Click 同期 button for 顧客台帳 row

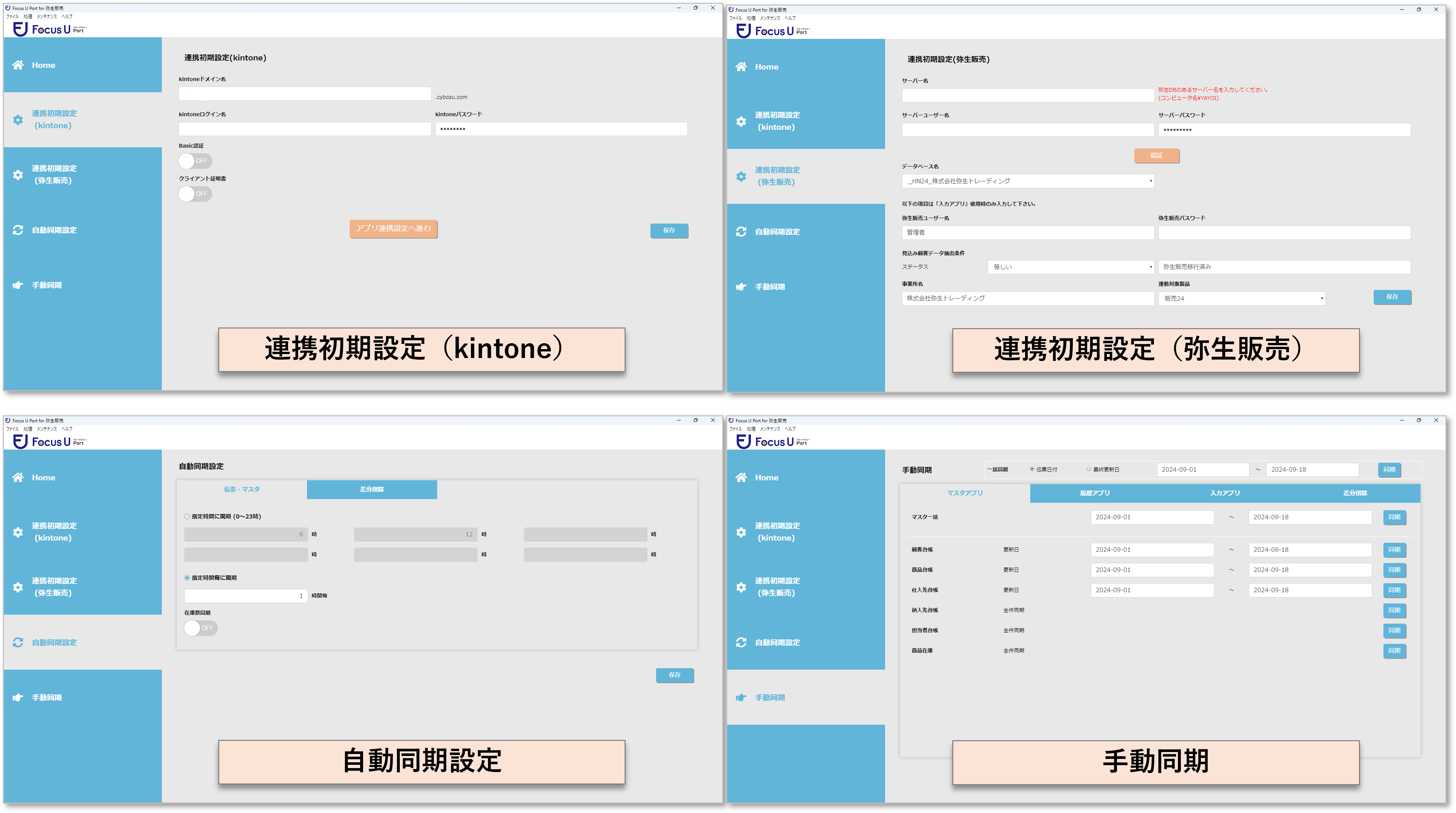pyautogui.click(x=1394, y=549)
